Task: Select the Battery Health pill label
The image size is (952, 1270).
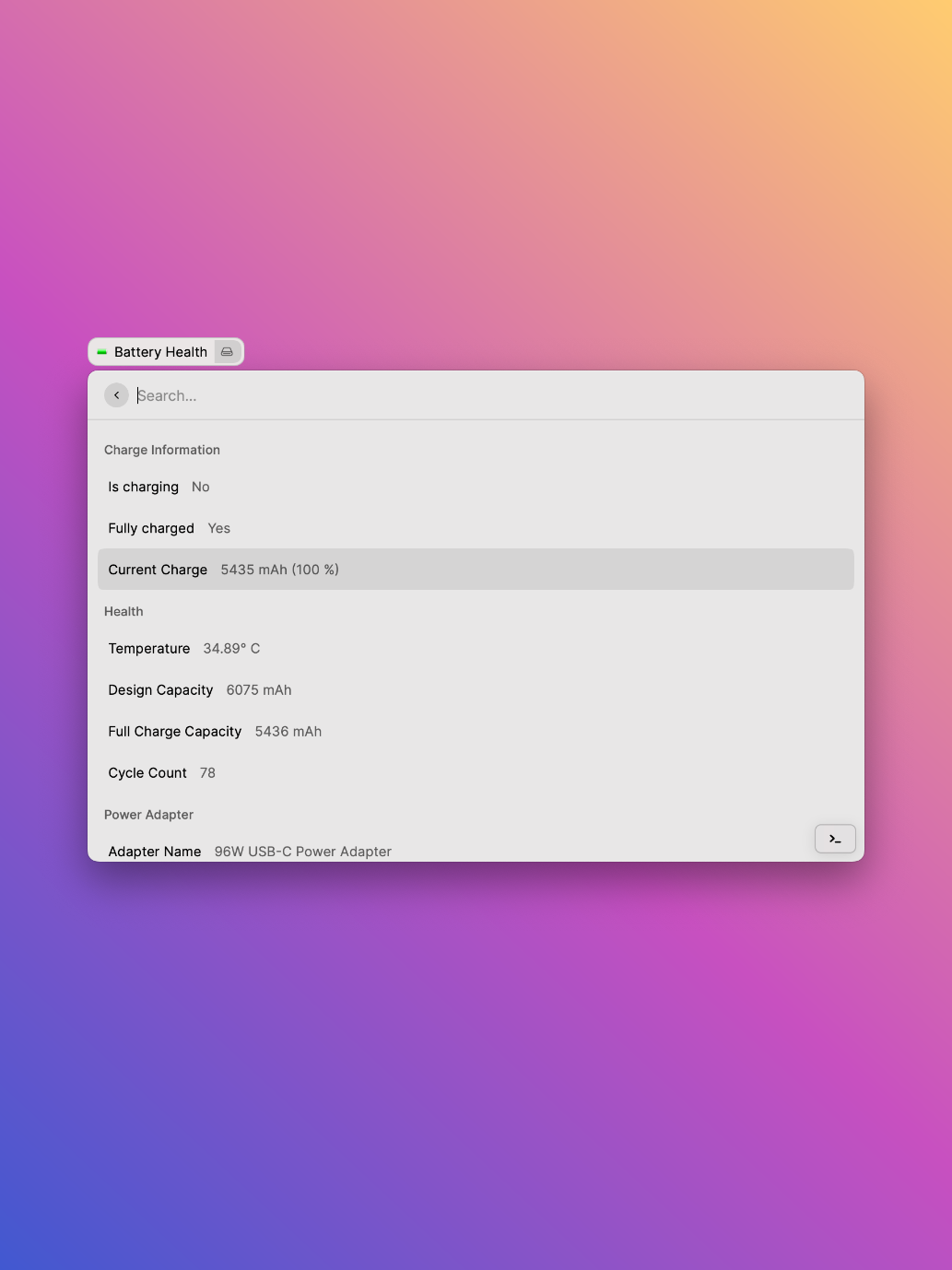Action: pyautogui.click(x=160, y=351)
